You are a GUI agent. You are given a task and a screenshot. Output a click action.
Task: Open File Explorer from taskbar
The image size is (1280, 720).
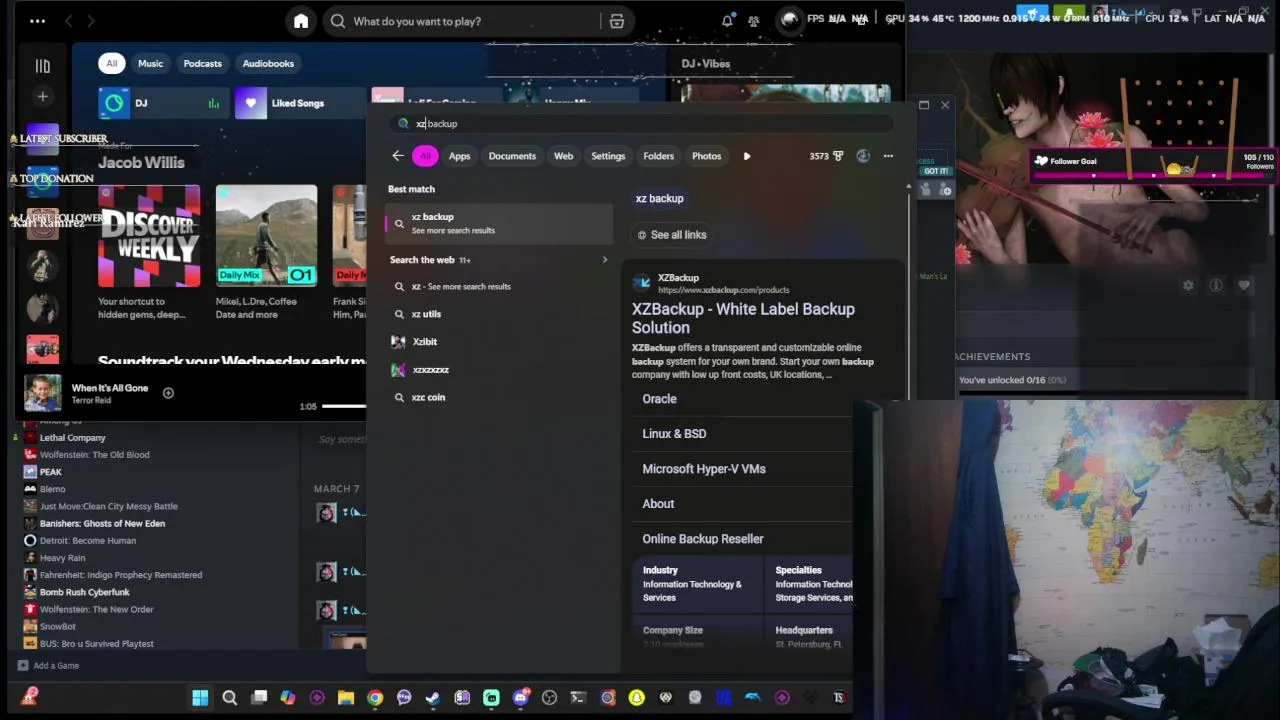pyautogui.click(x=346, y=698)
